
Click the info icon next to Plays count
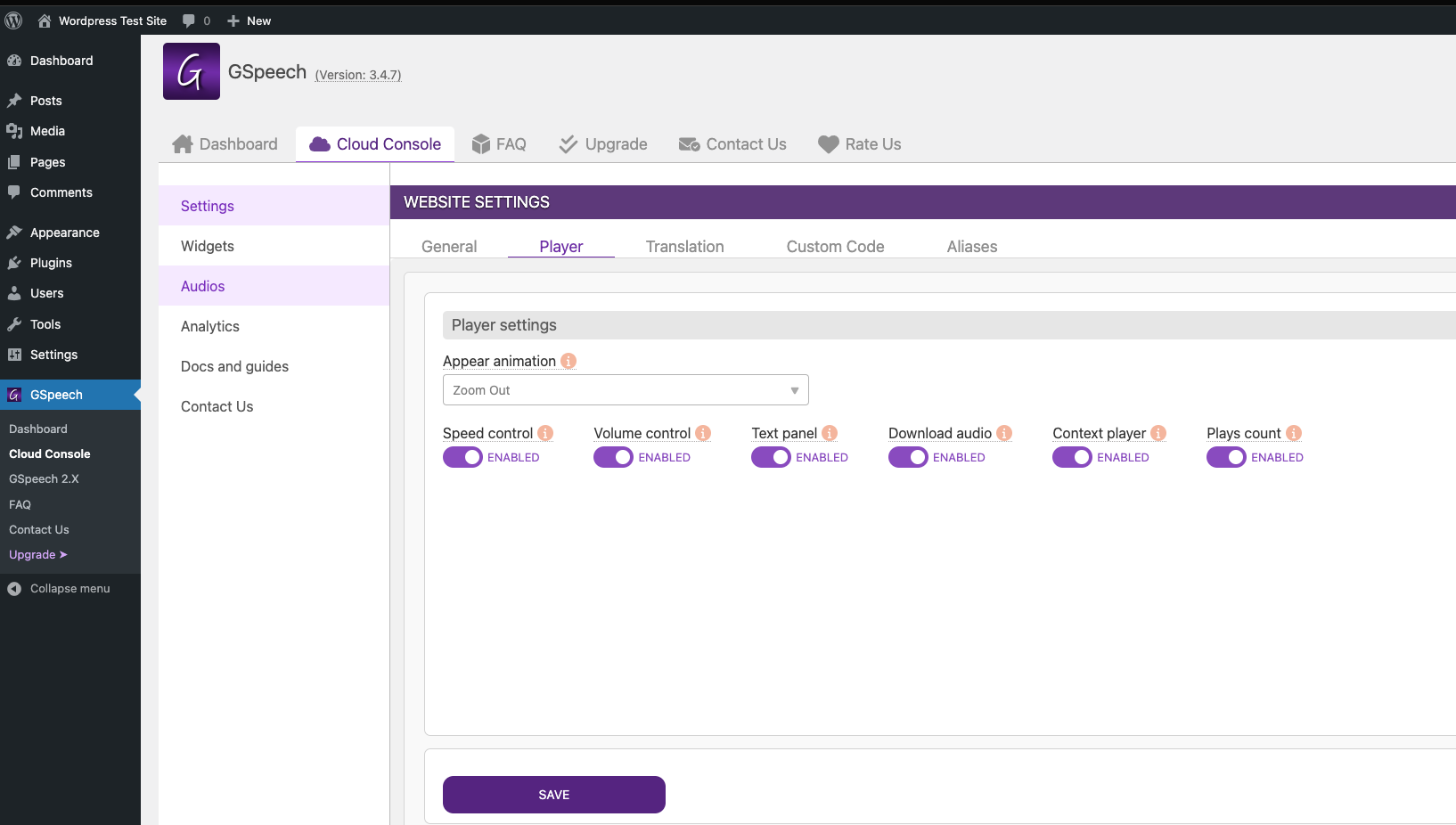(1294, 433)
